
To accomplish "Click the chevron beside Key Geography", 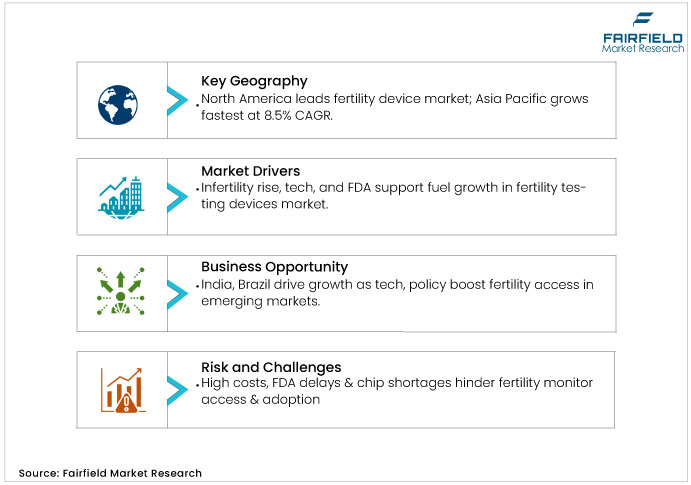I will [177, 100].
